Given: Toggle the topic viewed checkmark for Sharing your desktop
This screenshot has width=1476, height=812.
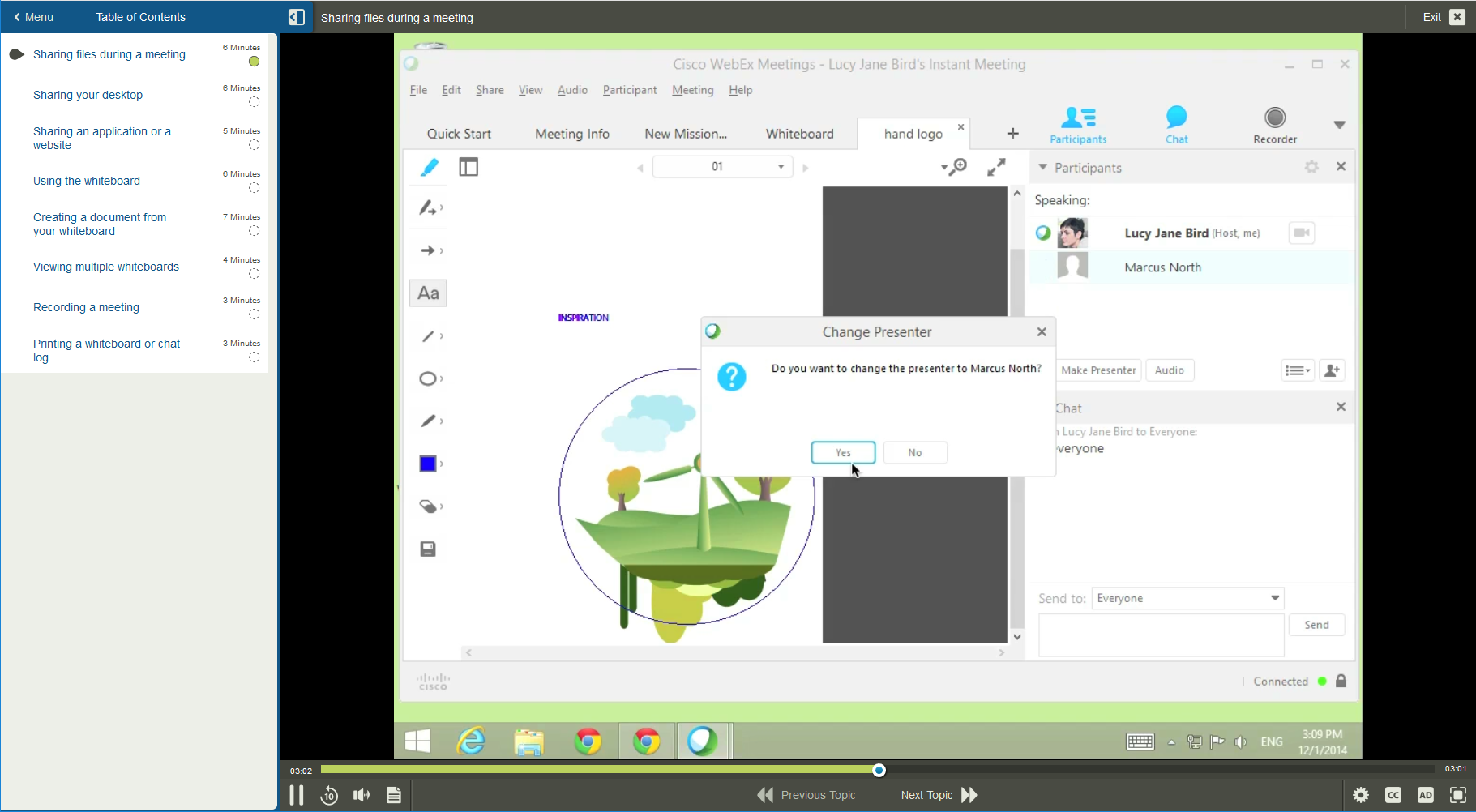Looking at the screenshot, I should click(x=254, y=102).
